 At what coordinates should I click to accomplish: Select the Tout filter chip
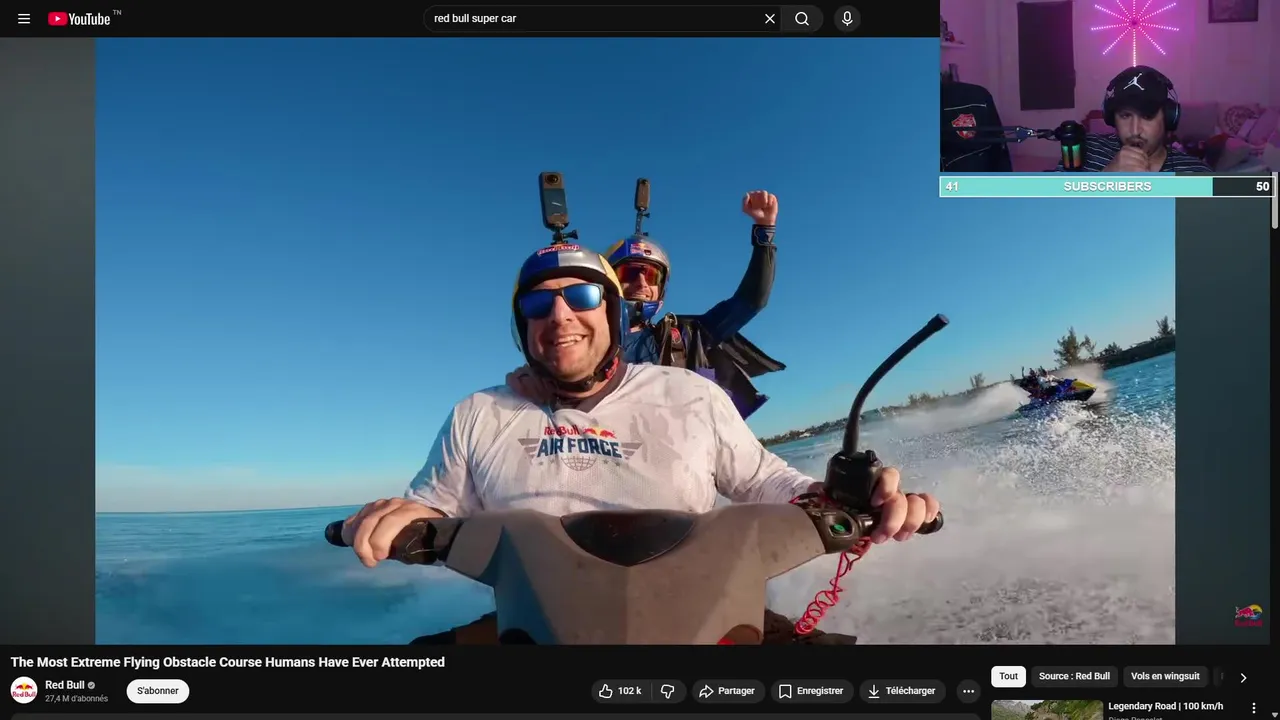click(1008, 676)
